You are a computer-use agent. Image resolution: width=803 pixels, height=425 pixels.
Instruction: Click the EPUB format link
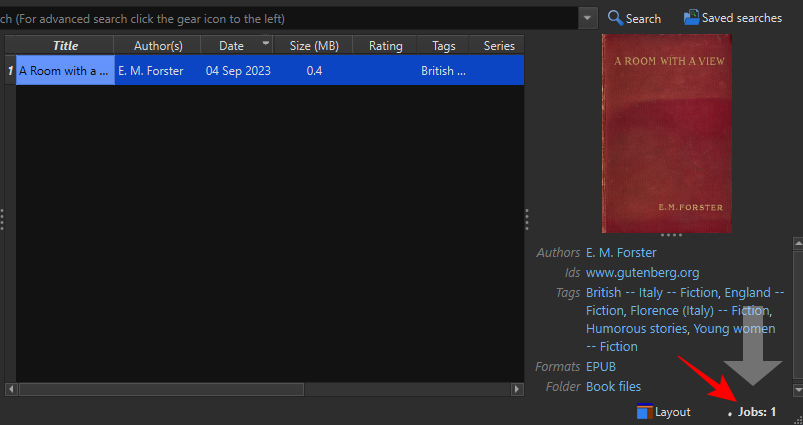pyautogui.click(x=601, y=367)
